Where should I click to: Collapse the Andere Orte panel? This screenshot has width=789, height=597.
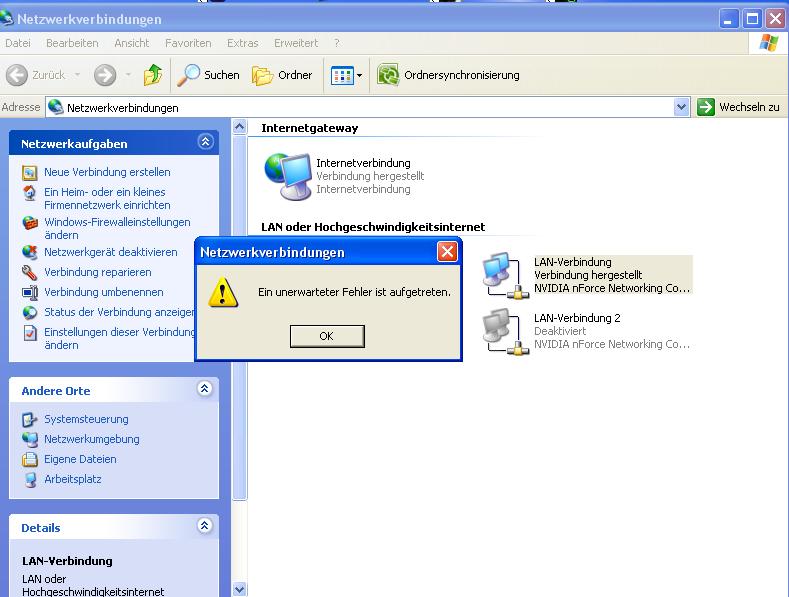pyautogui.click(x=204, y=389)
